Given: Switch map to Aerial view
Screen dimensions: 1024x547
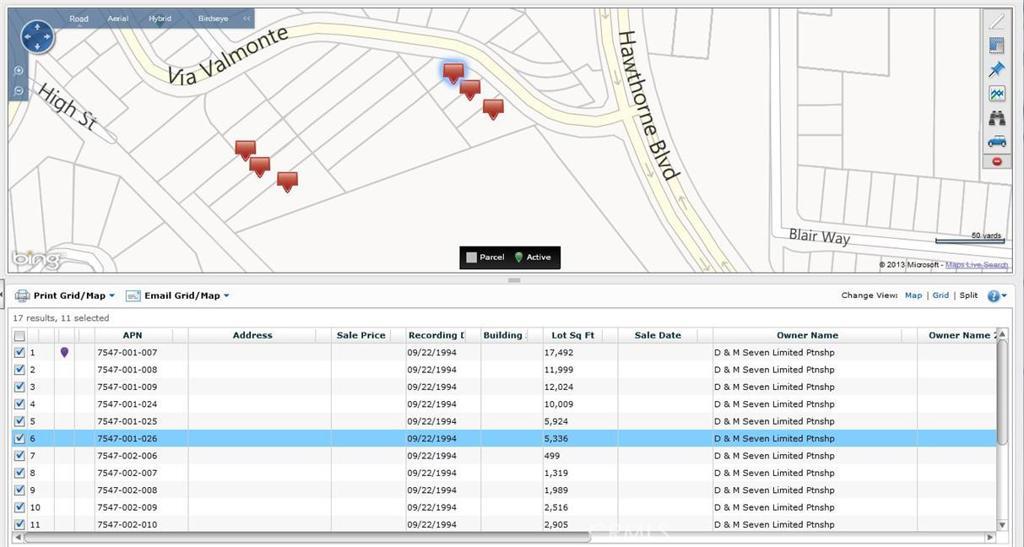Looking at the screenshot, I should coord(117,19).
